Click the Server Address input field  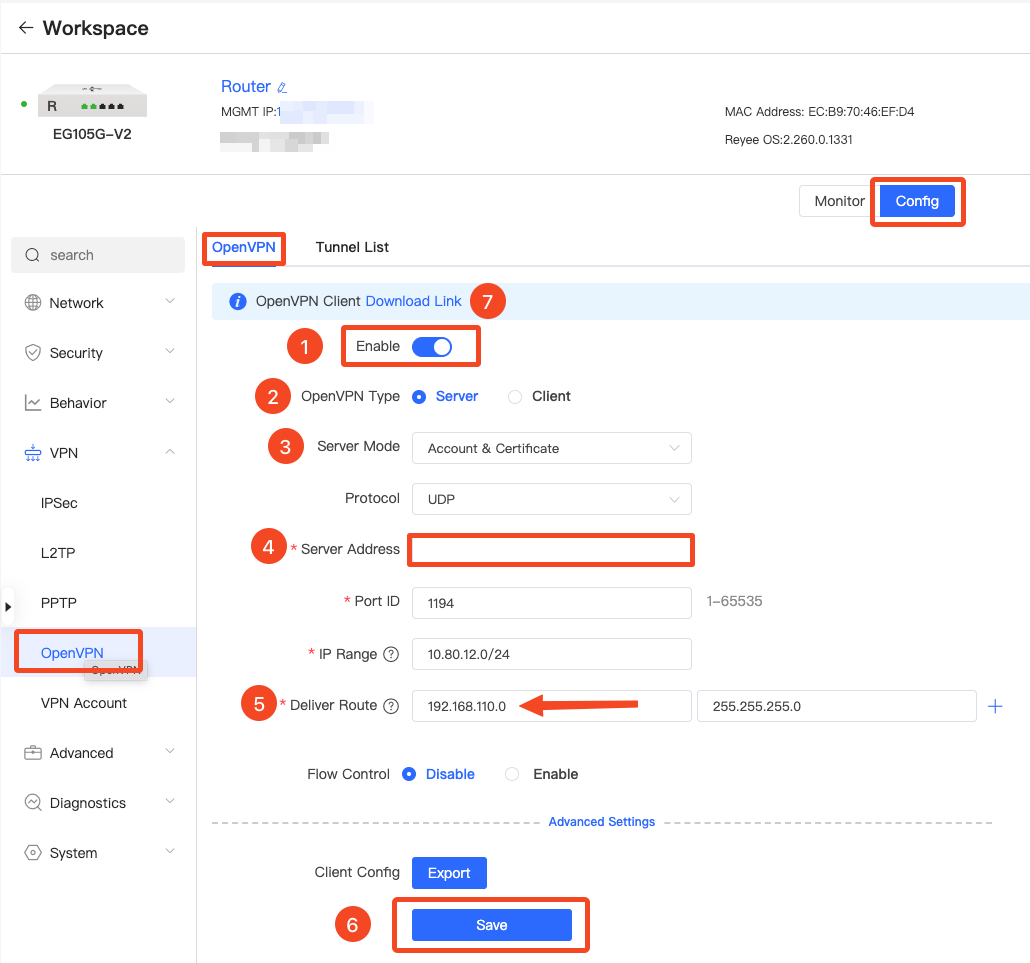pyautogui.click(x=551, y=549)
